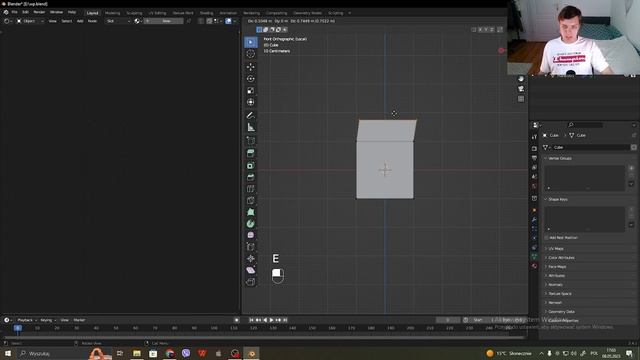Open material Slot dropdown
The width and height of the screenshot is (640, 360).
(118, 21)
